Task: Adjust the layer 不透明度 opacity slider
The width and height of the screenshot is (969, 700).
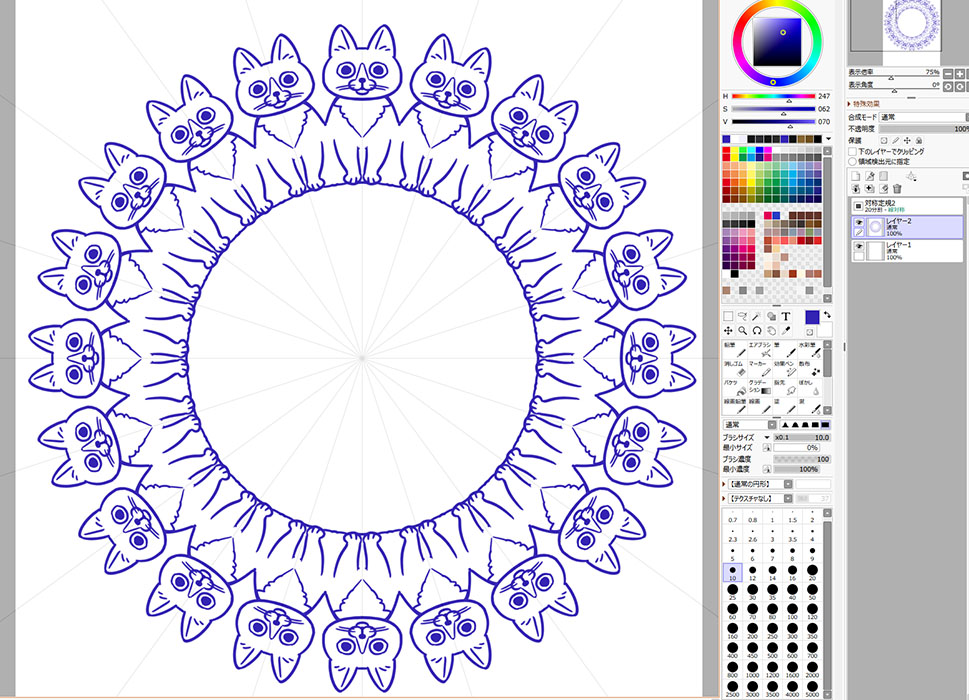Action: pos(924,129)
